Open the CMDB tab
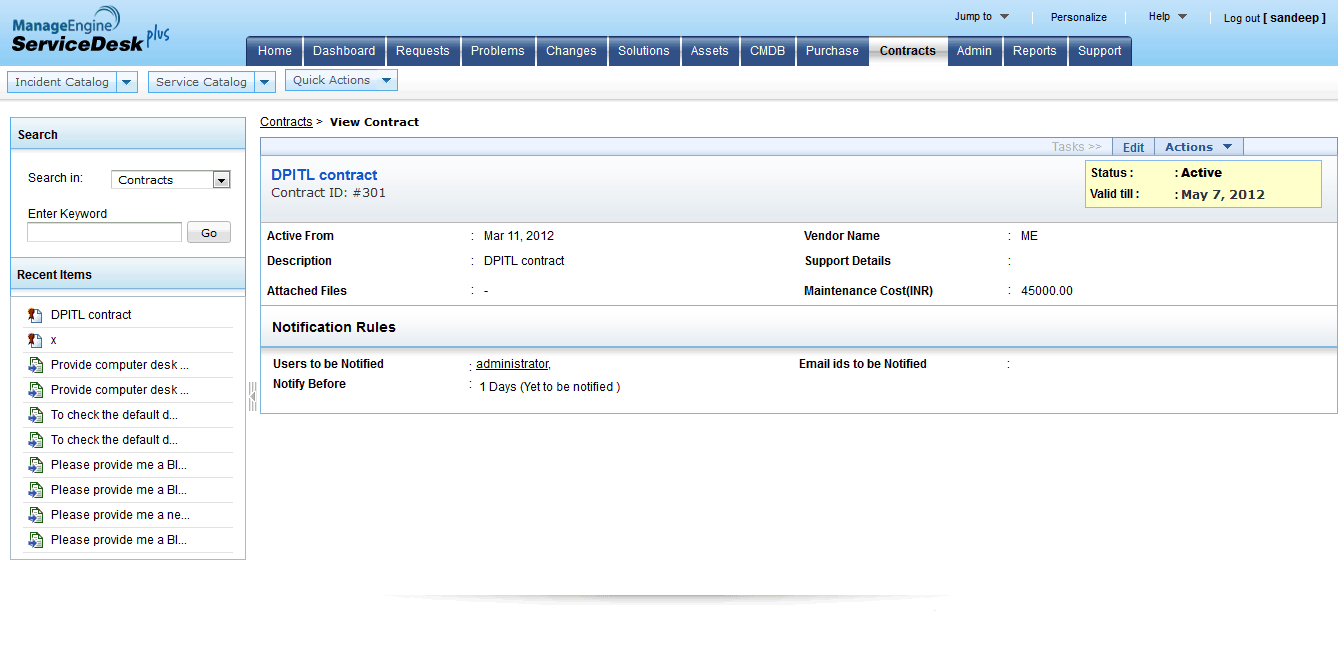The width and height of the screenshot is (1338, 663). coord(767,51)
